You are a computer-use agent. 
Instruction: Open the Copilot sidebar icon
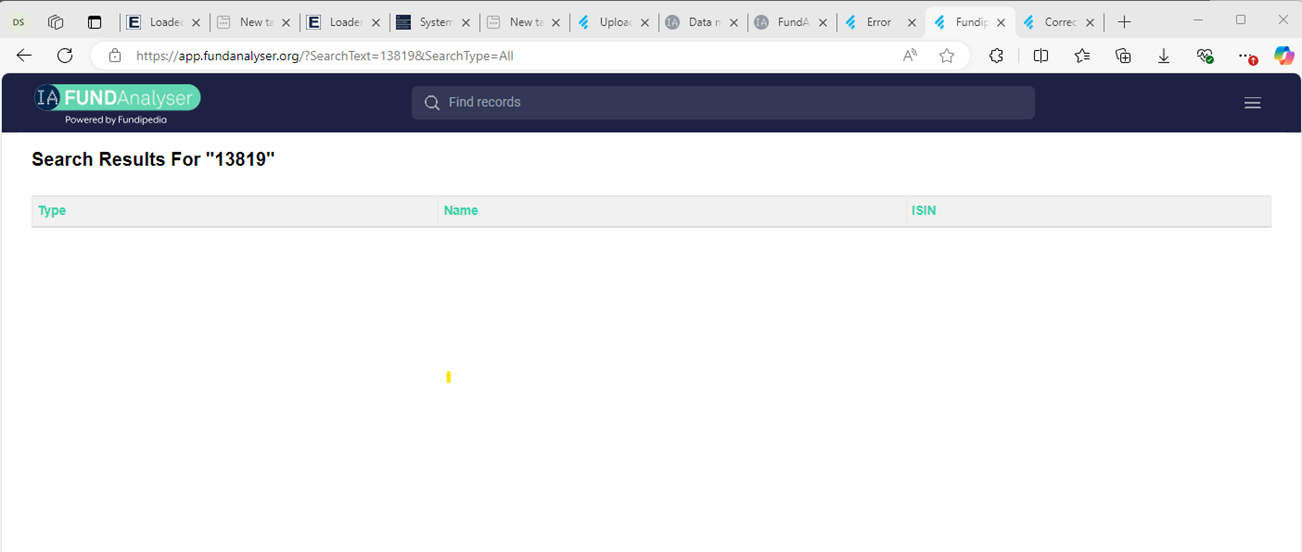pos(1283,56)
